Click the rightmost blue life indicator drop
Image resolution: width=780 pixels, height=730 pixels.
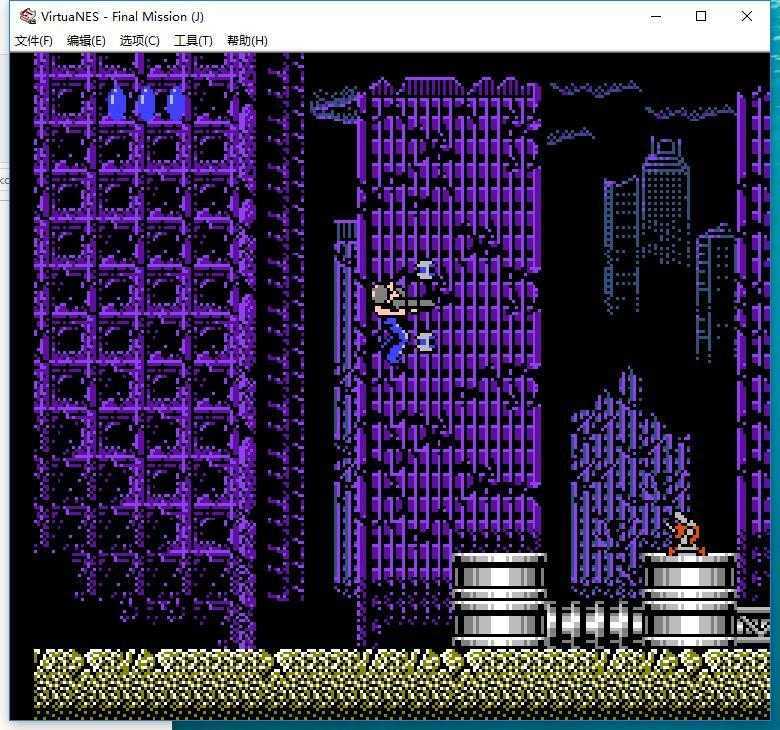tap(176, 103)
